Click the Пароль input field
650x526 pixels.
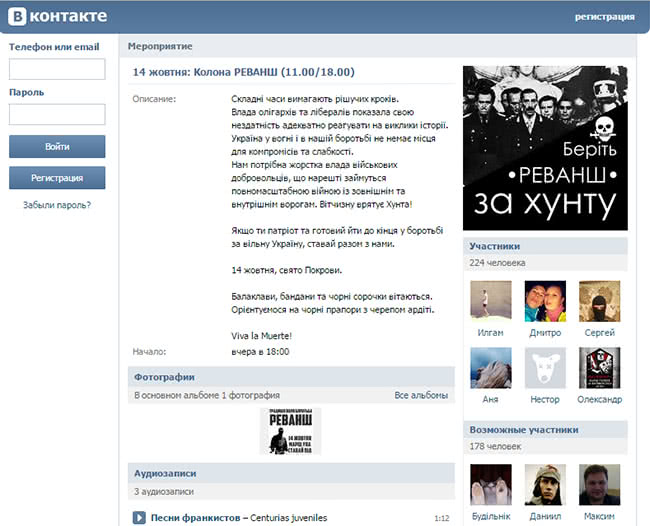click(x=57, y=114)
